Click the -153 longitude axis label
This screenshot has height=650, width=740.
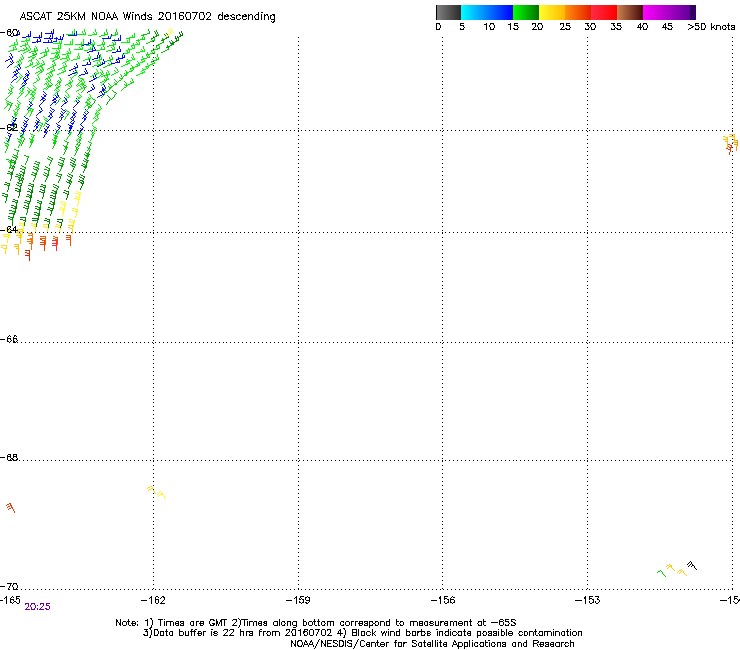(x=588, y=600)
